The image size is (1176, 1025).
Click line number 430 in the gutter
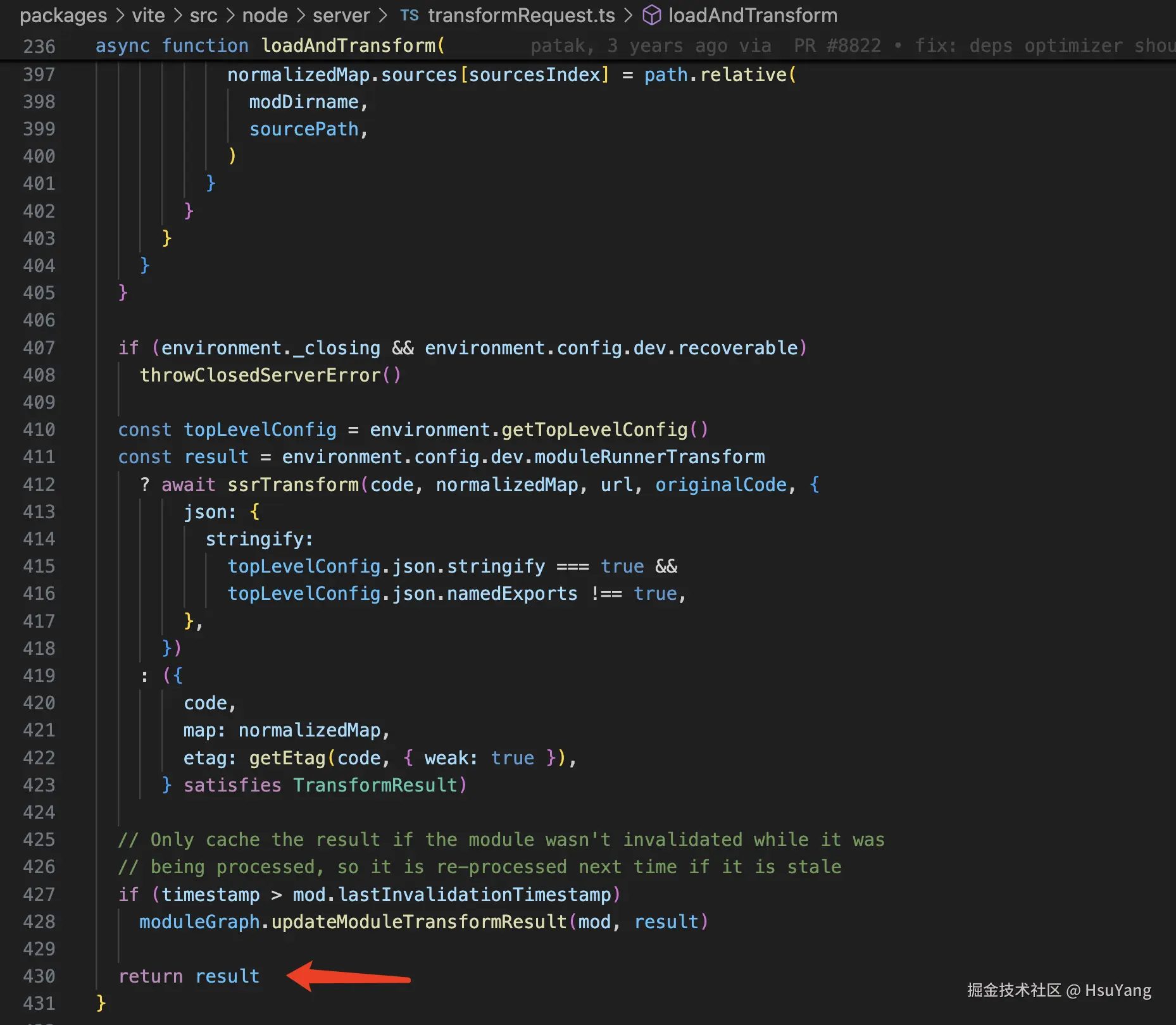[39, 976]
